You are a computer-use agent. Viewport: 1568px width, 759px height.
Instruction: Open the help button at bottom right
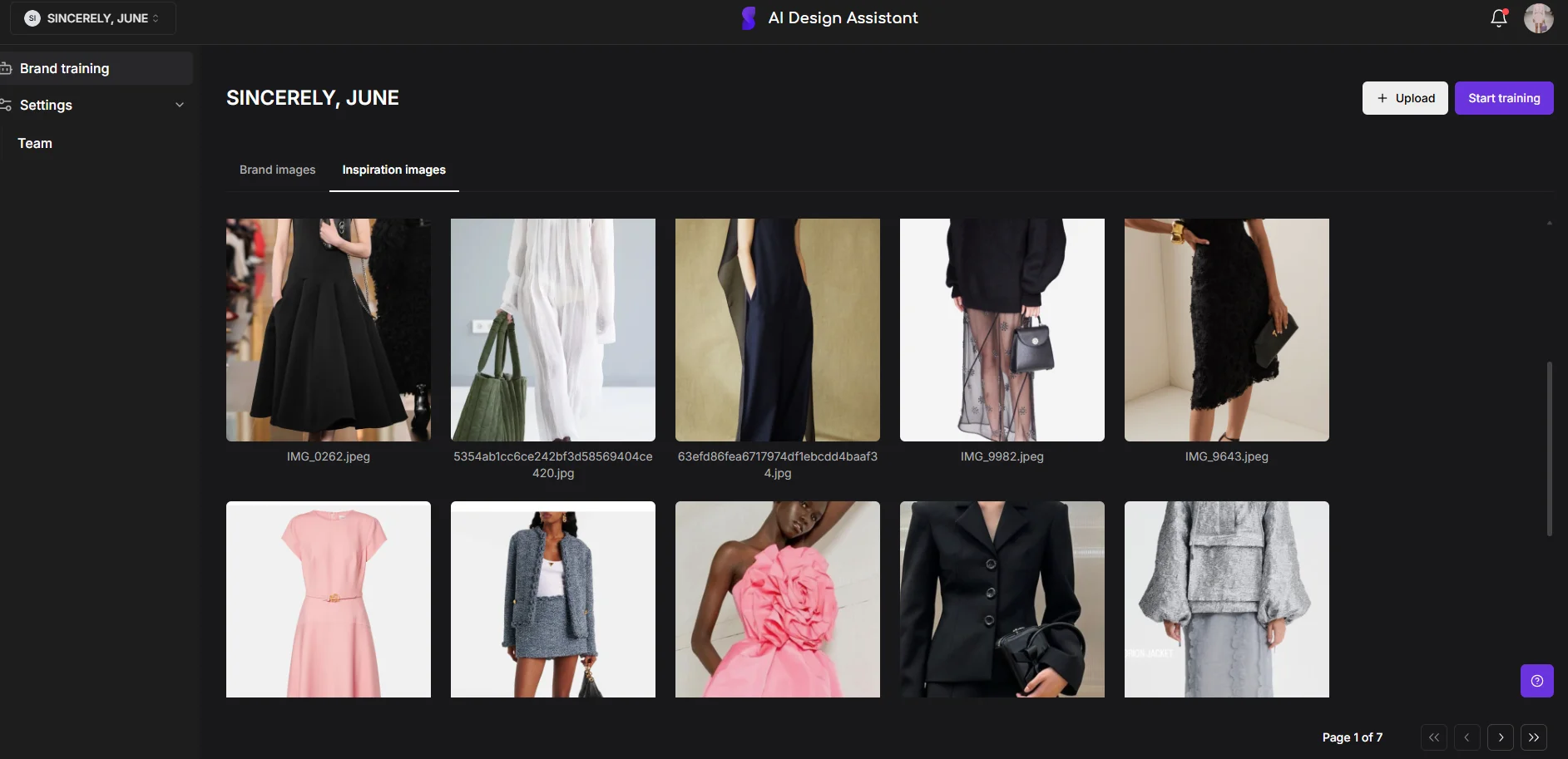click(x=1536, y=680)
